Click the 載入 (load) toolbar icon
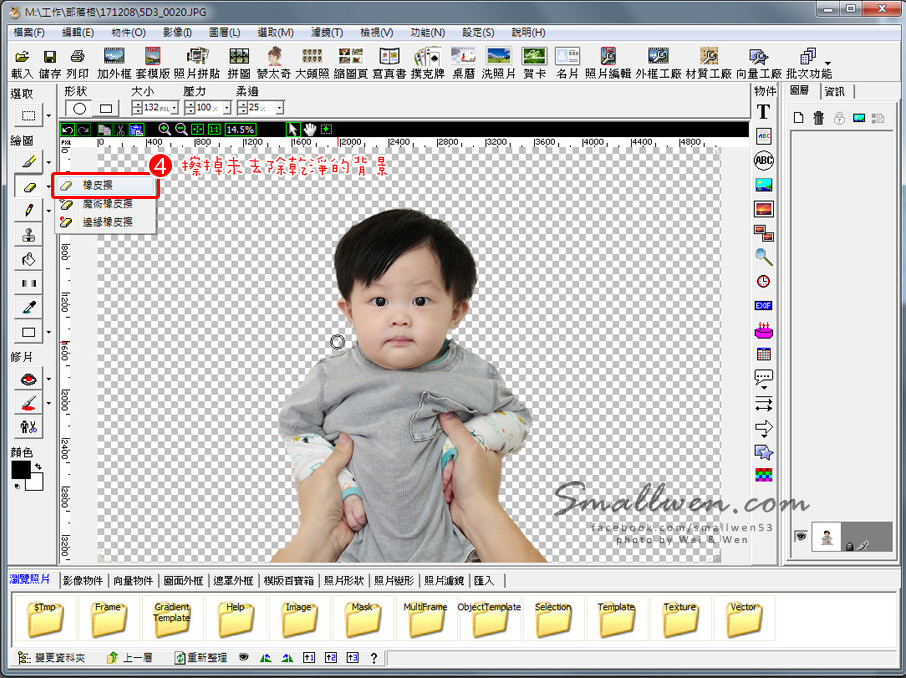The image size is (906, 678). 21,64
